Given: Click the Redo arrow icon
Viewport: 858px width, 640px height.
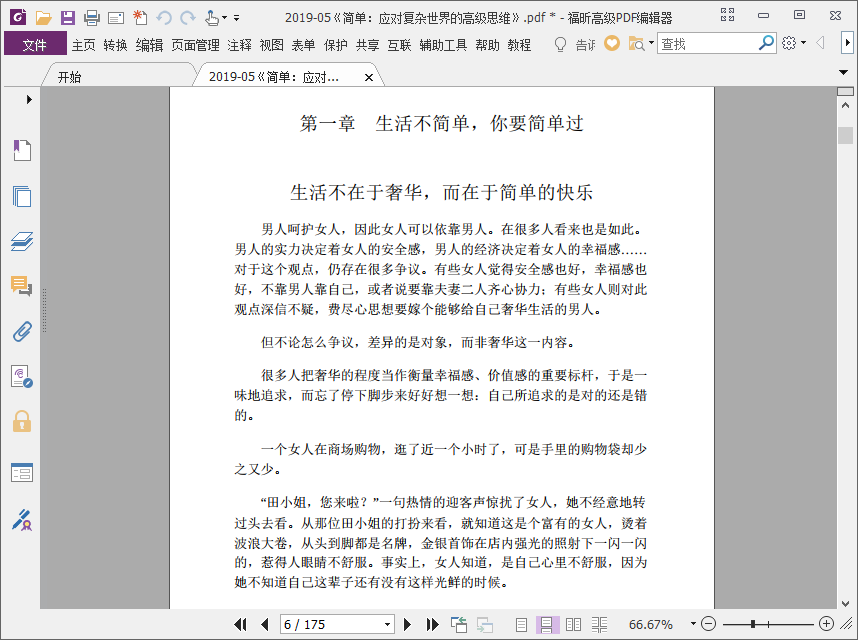Looking at the screenshot, I should click(188, 18).
